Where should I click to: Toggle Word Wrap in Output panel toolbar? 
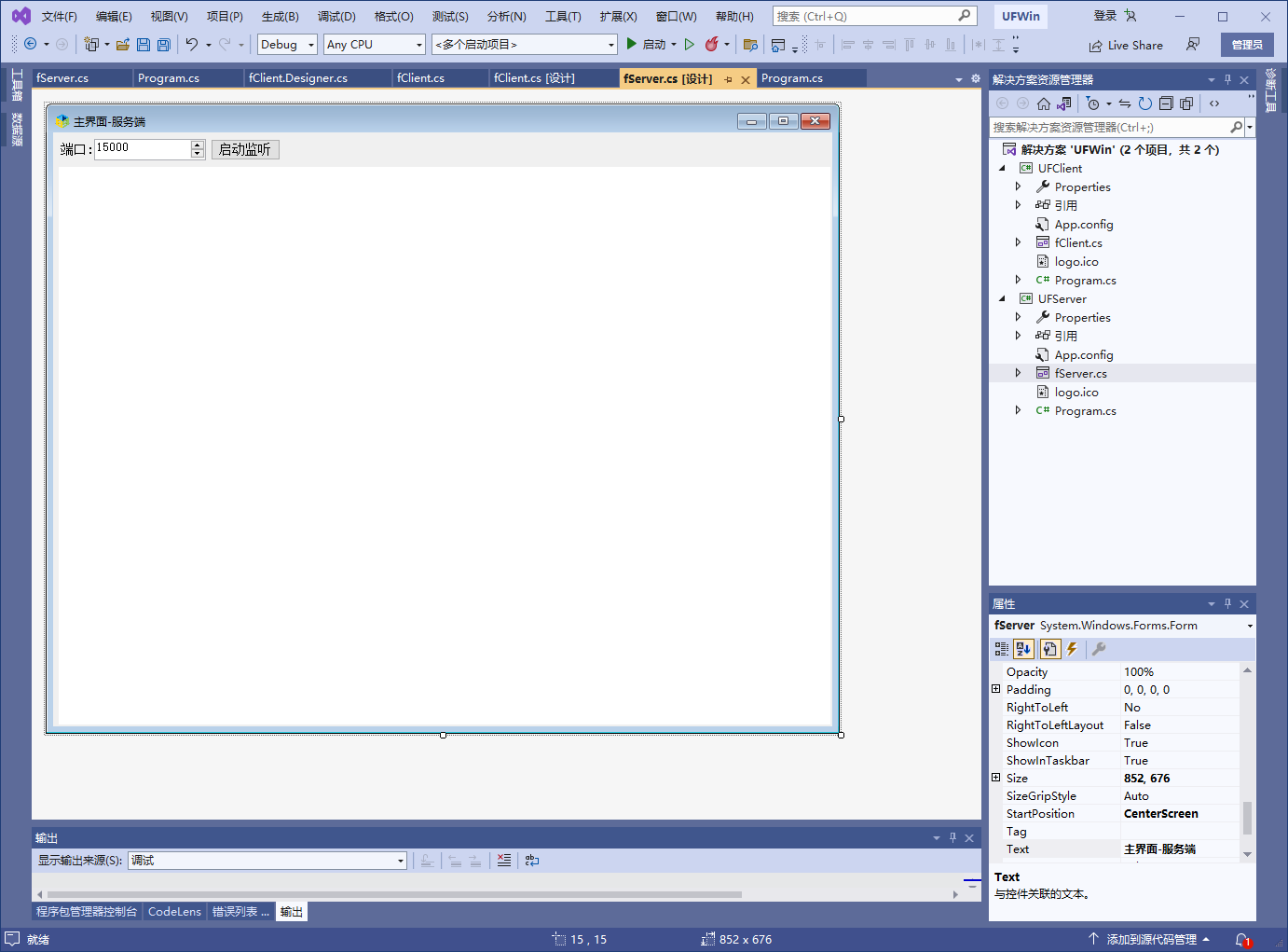pos(532,861)
